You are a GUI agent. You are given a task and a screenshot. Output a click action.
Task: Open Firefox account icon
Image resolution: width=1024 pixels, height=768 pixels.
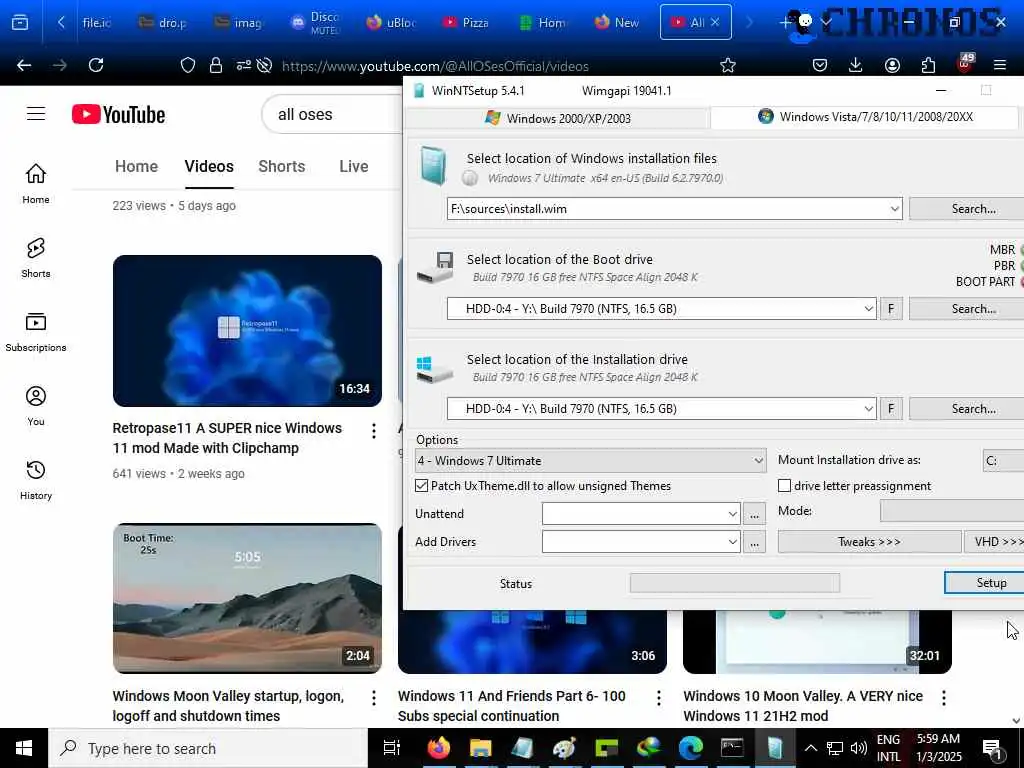(x=892, y=65)
